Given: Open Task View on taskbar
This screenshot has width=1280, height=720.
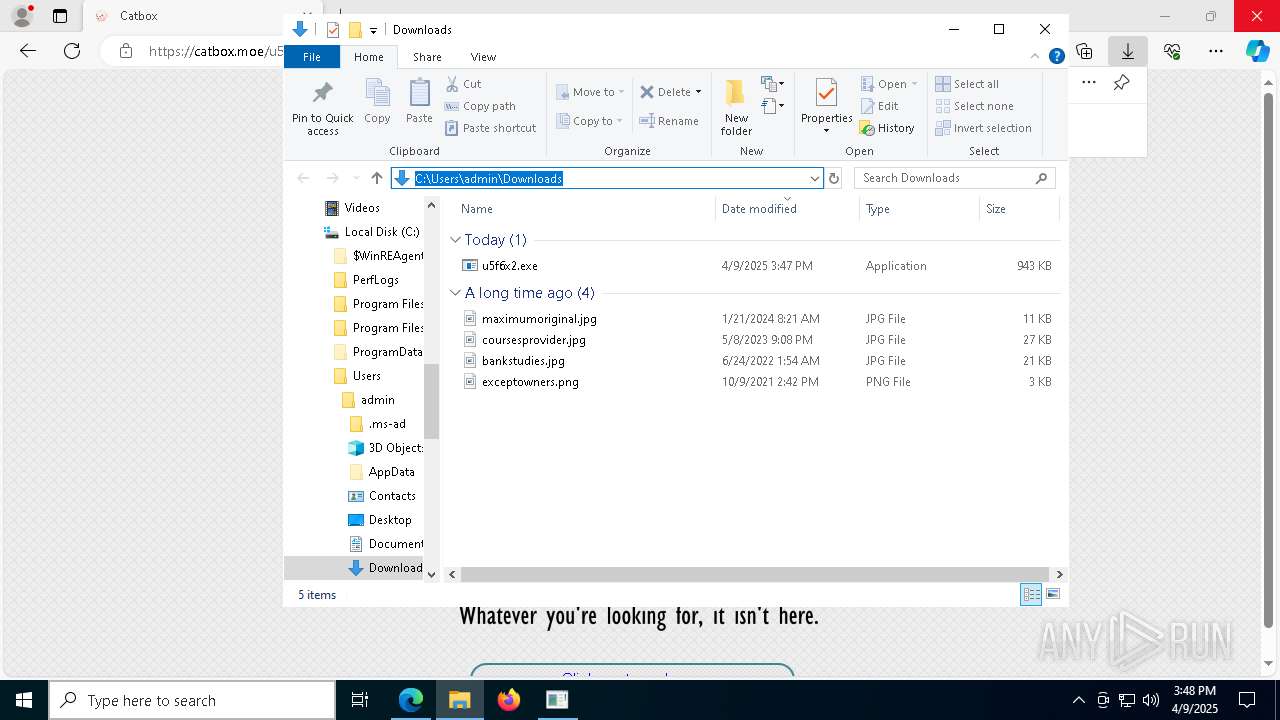Looking at the screenshot, I should (x=360, y=700).
